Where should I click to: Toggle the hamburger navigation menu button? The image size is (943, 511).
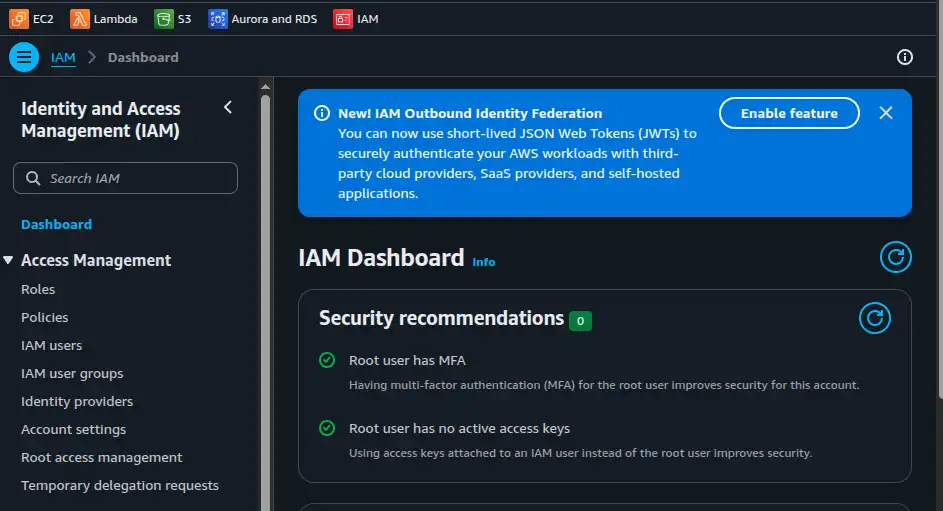pyautogui.click(x=24, y=57)
